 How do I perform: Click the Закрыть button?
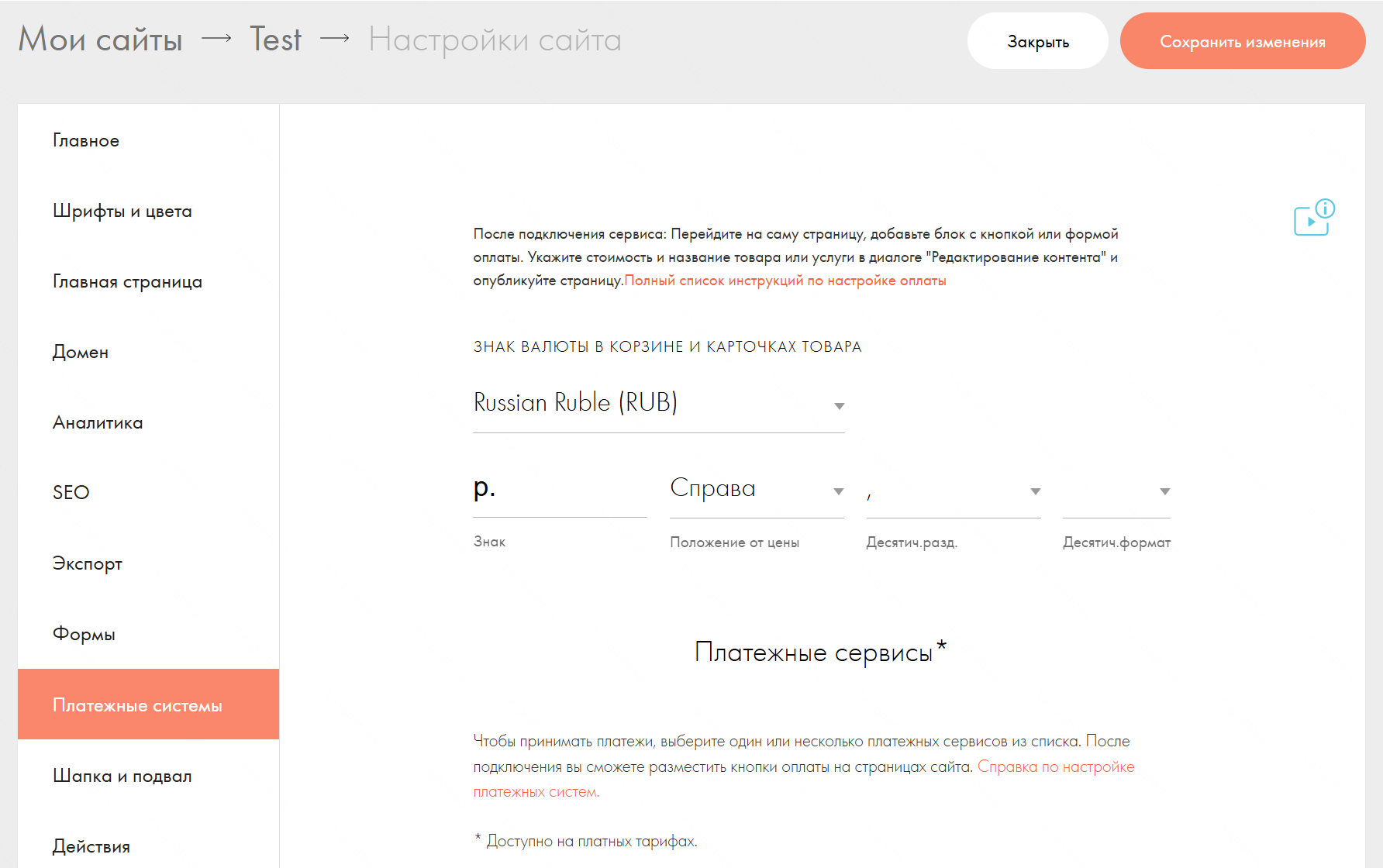(1038, 41)
